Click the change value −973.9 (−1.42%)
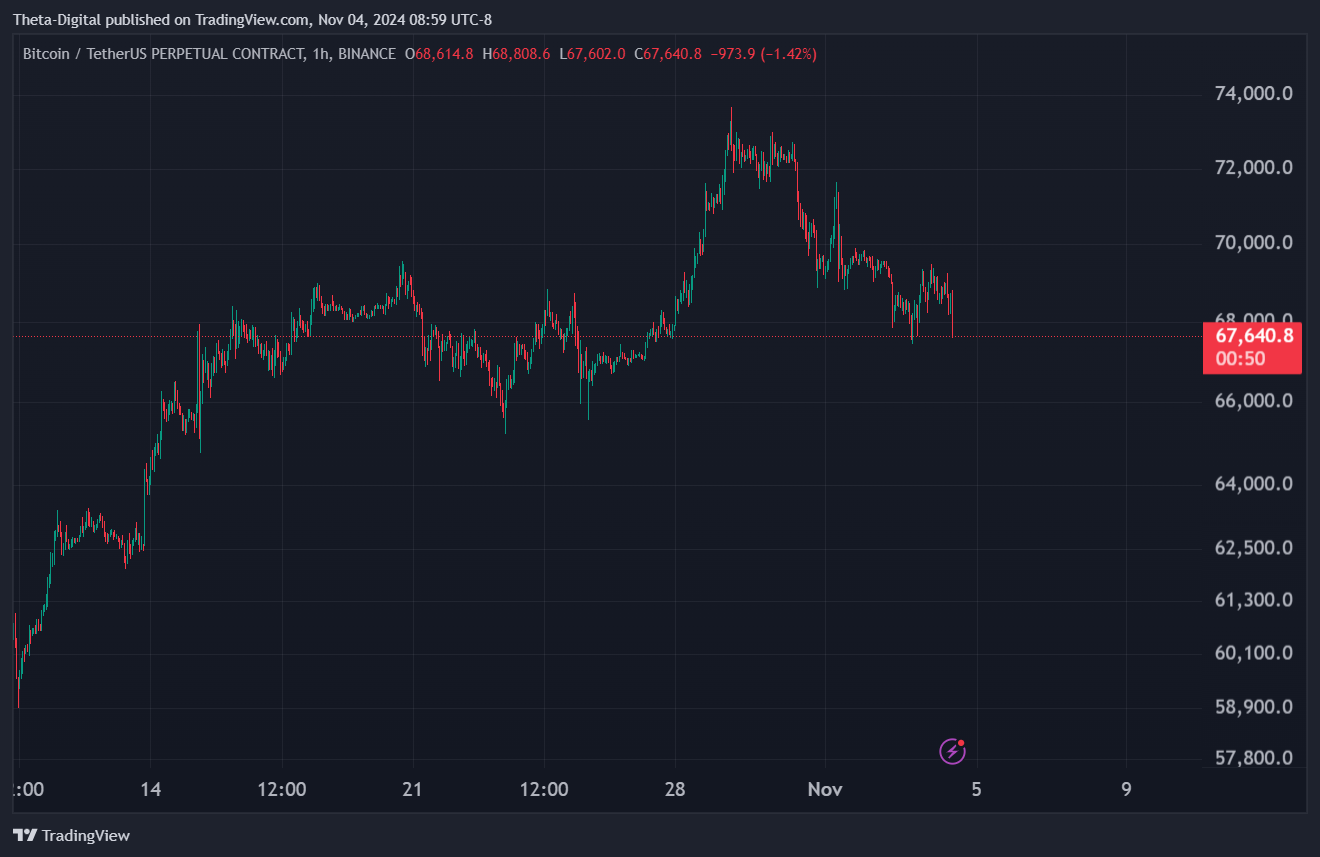Viewport: 1320px width, 857px height. [x=763, y=54]
